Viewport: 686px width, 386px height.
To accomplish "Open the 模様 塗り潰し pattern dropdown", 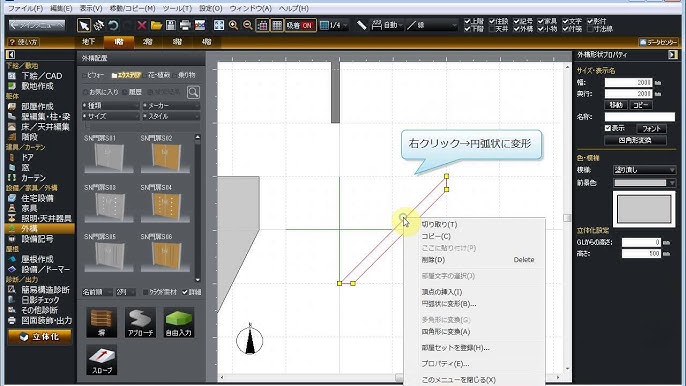I will click(x=644, y=170).
